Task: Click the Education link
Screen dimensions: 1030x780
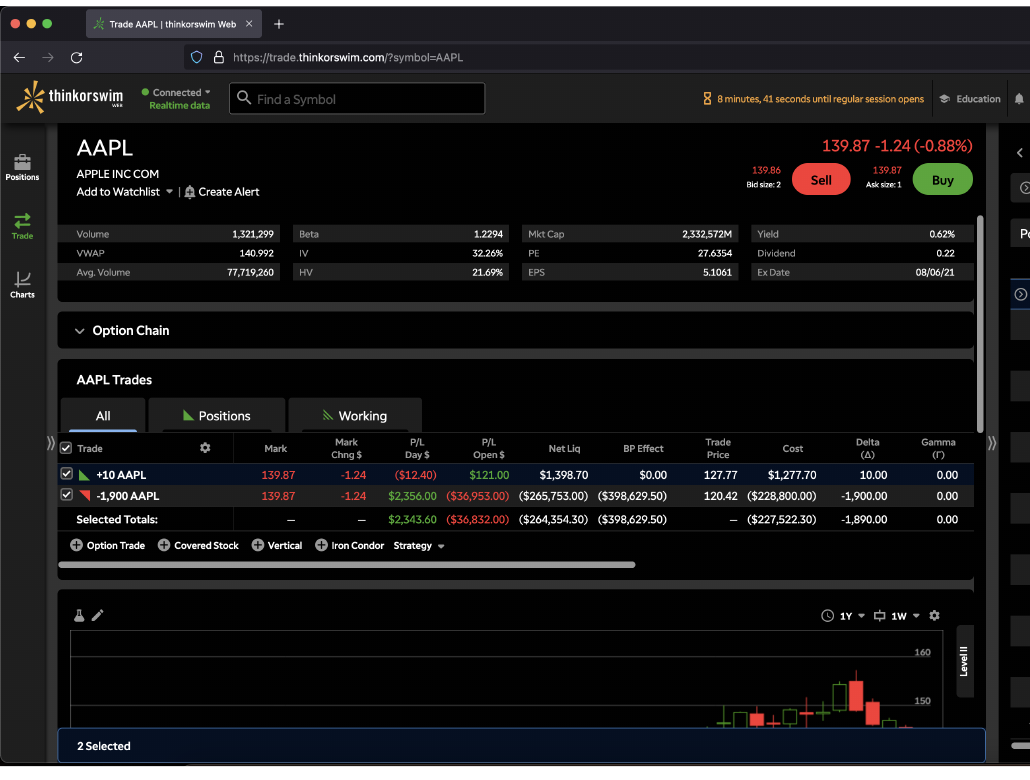Action: point(978,99)
